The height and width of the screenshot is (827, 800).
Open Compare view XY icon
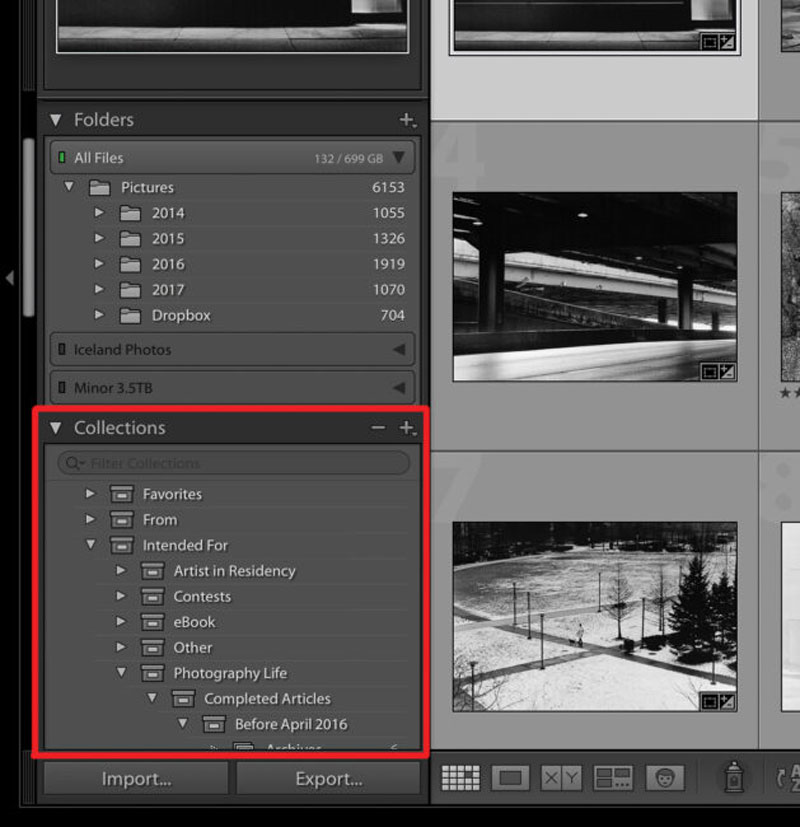[562, 778]
